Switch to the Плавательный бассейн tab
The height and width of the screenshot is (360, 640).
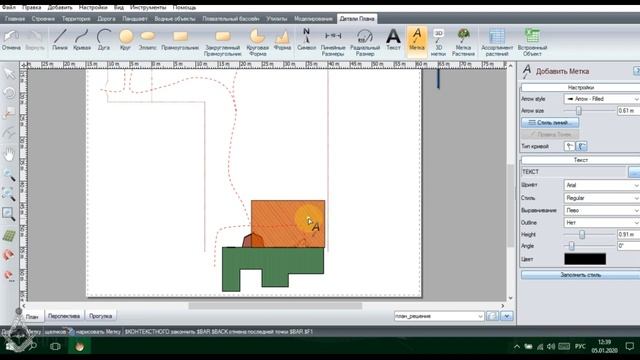coord(231,19)
